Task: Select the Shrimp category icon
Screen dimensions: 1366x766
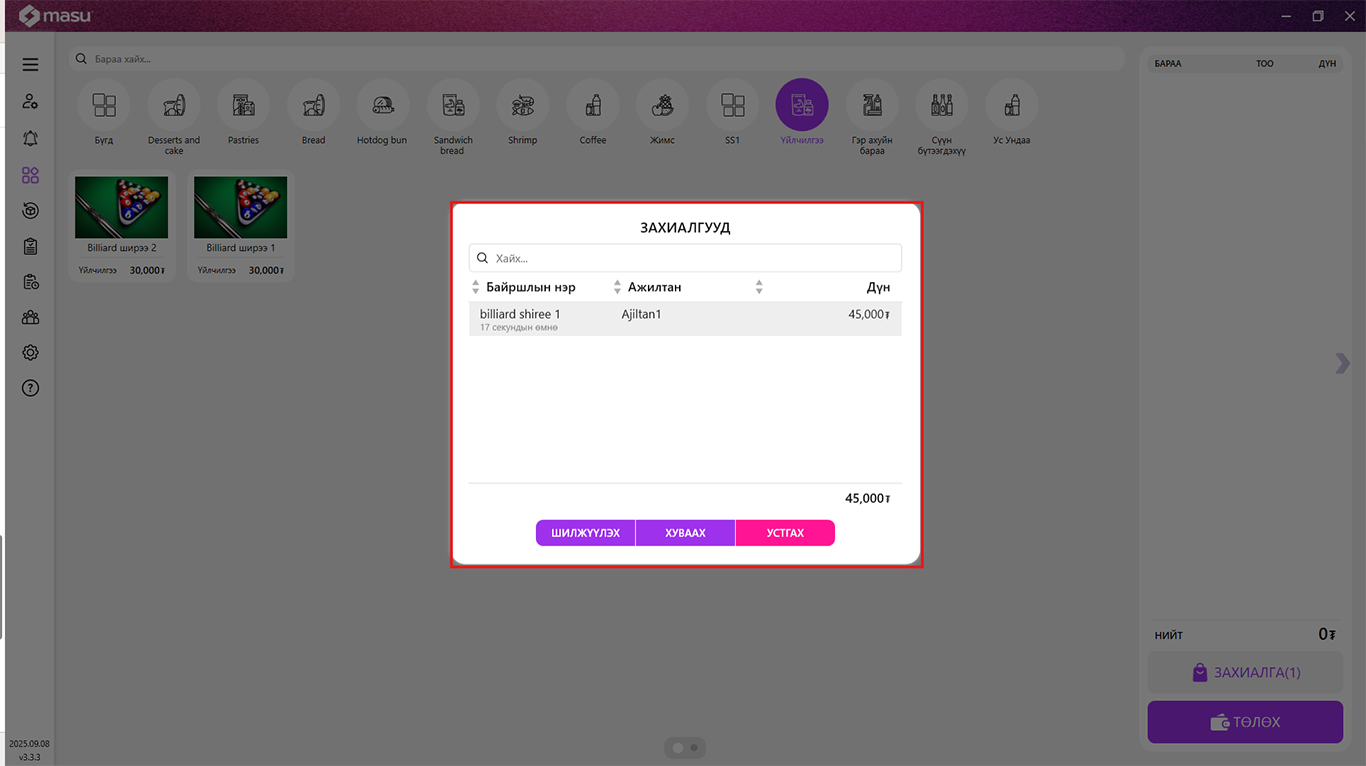Action: (x=522, y=105)
